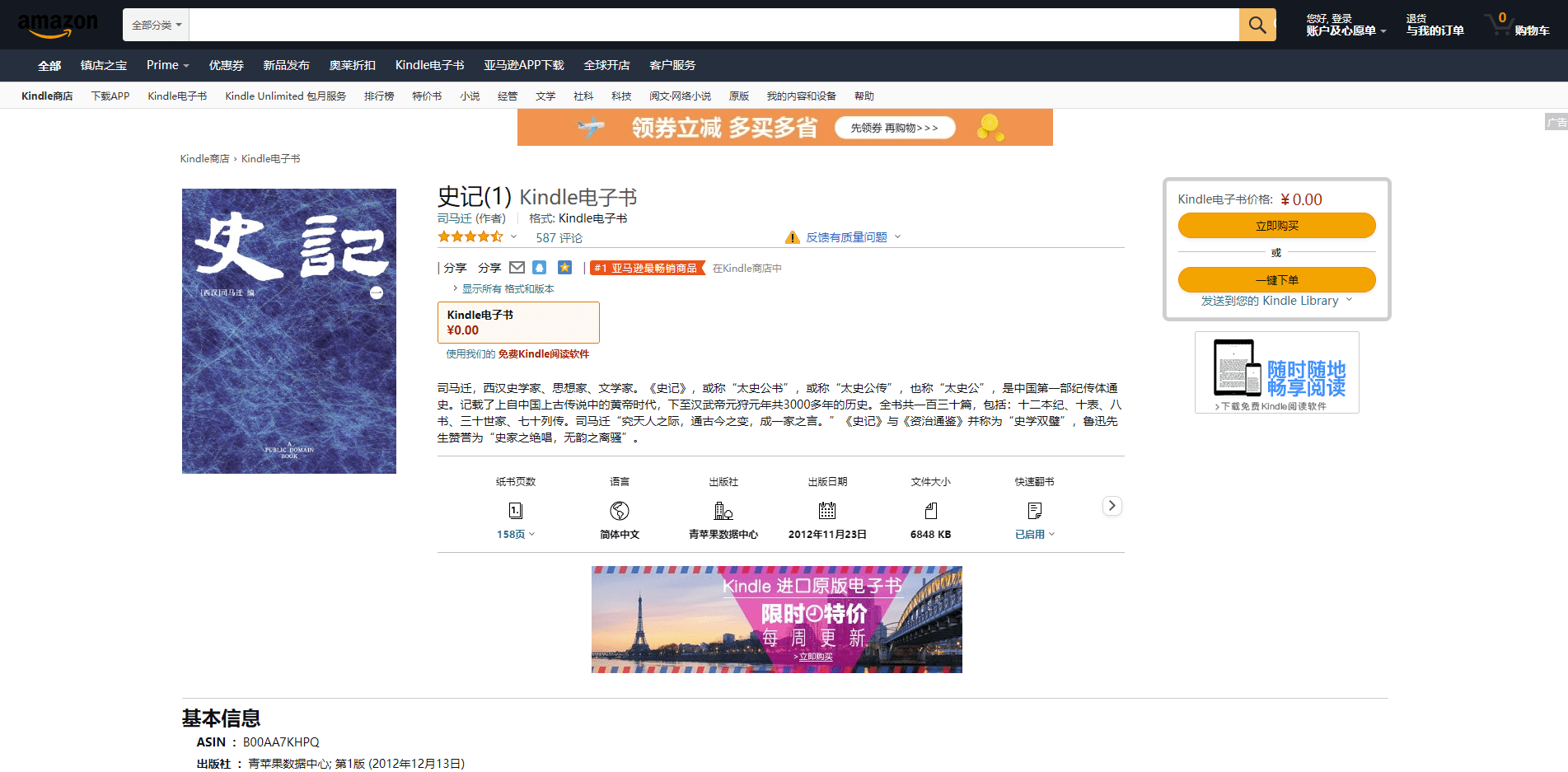Click the 司马迁 author link
The height and width of the screenshot is (772, 1568).
(x=455, y=218)
